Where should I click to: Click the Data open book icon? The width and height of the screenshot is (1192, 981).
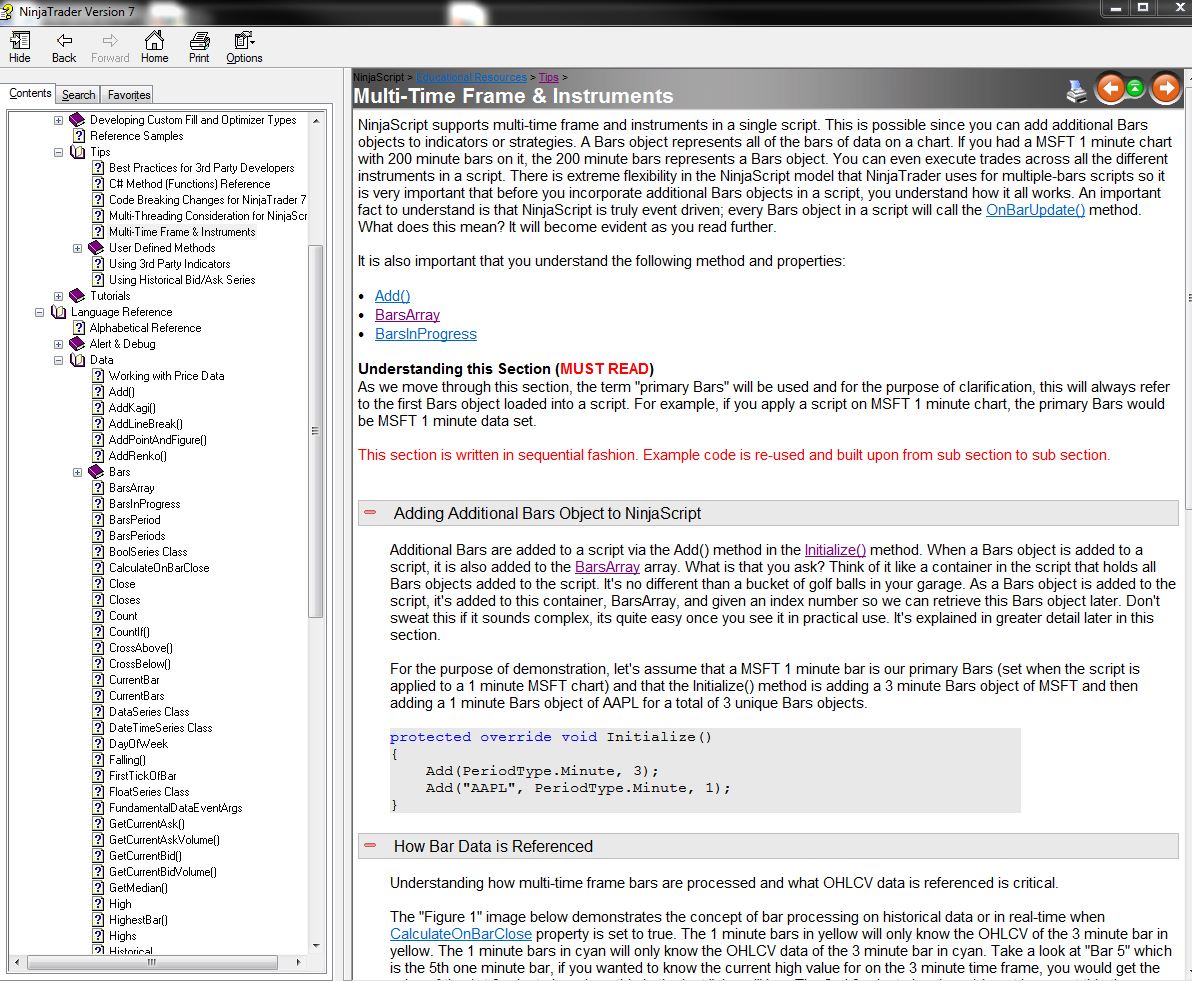click(78, 359)
